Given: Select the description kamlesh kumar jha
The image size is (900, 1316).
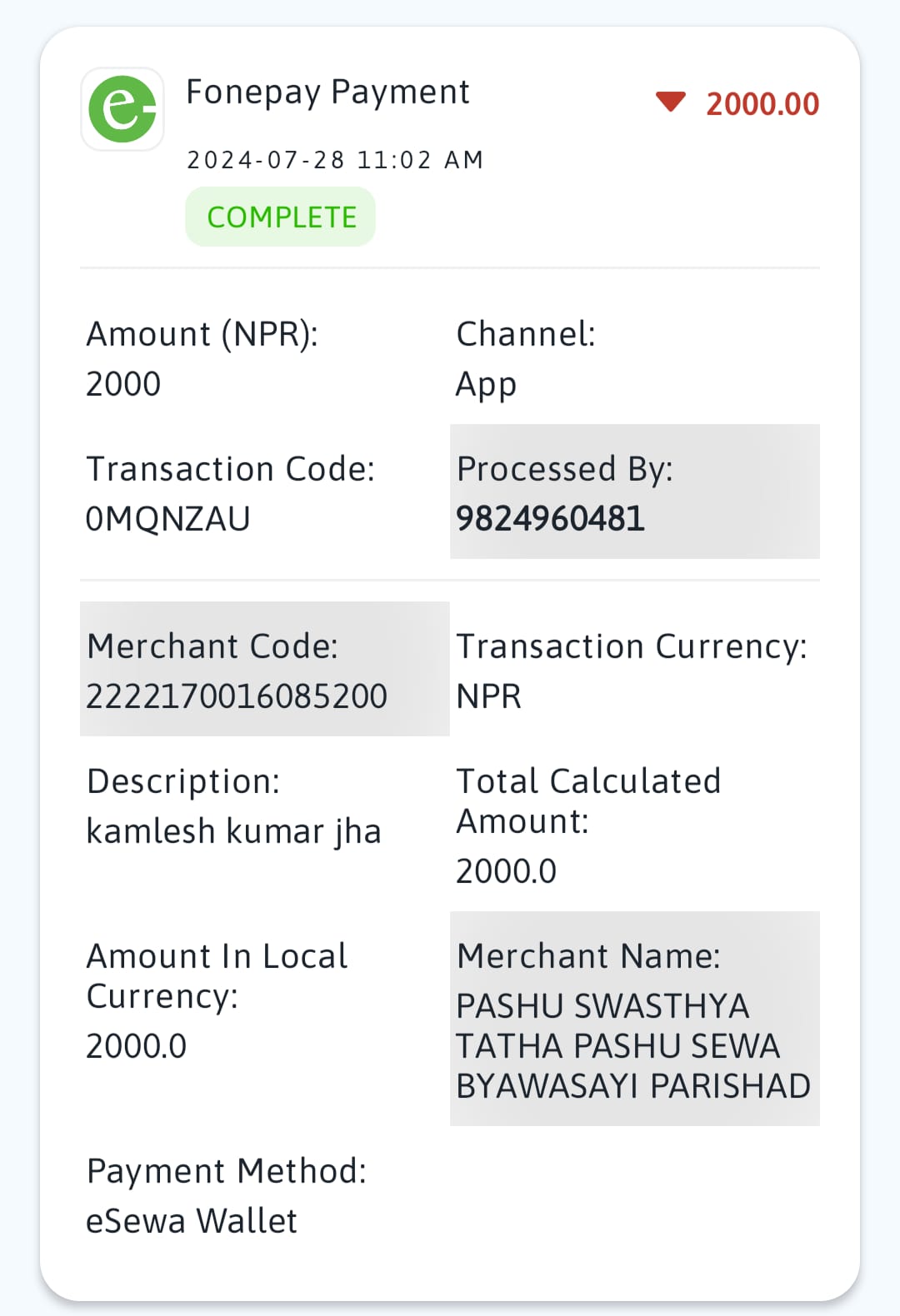Looking at the screenshot, I should (x=233, y=832).
